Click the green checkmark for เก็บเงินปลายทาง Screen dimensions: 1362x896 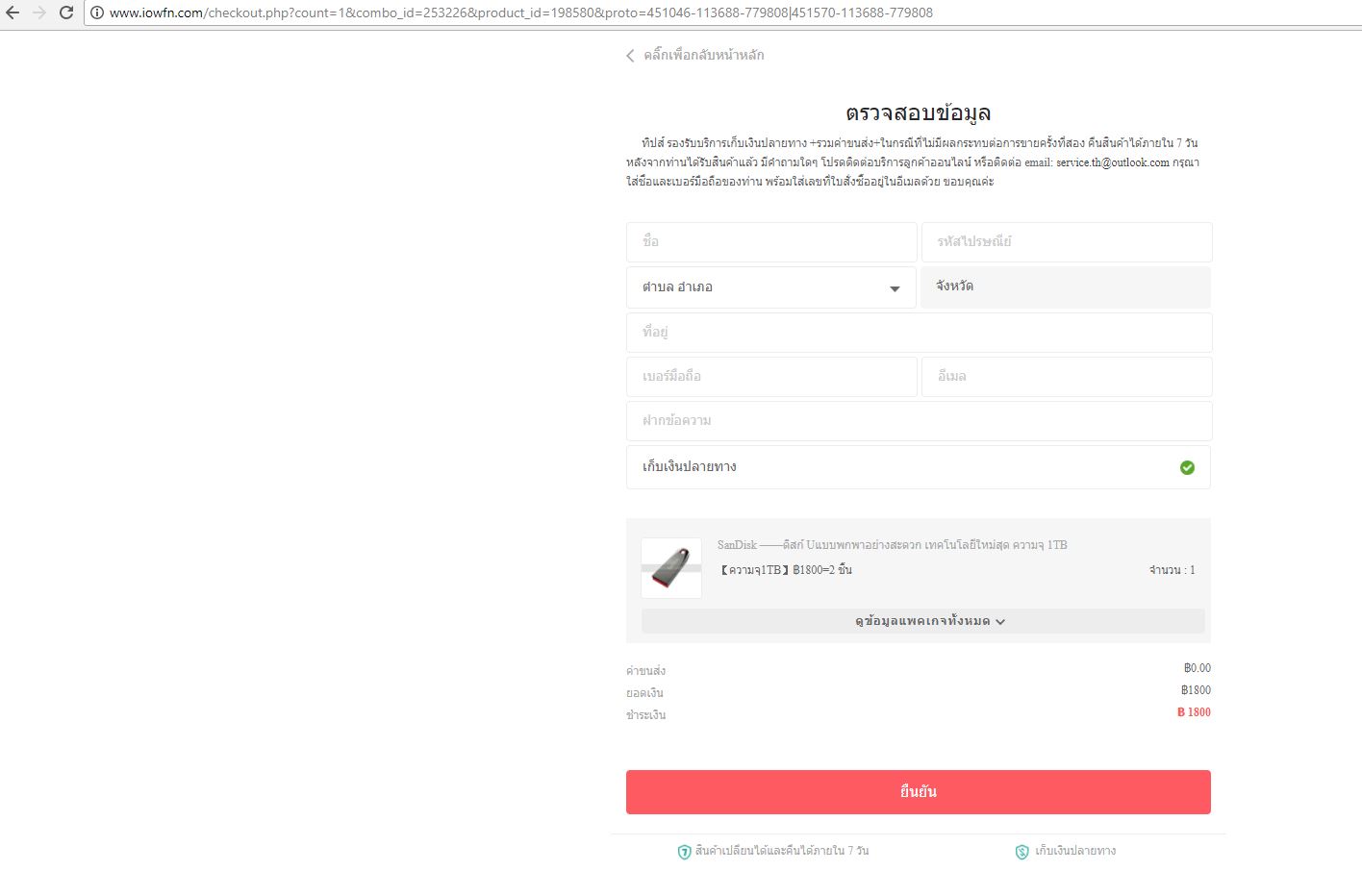(1187, 467)
